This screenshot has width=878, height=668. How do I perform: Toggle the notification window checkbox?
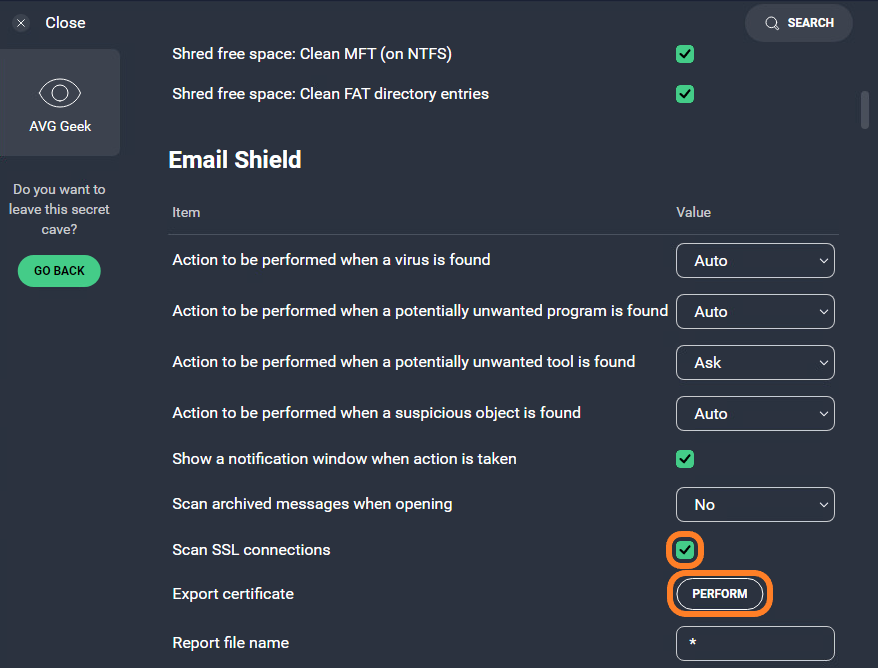685,459
